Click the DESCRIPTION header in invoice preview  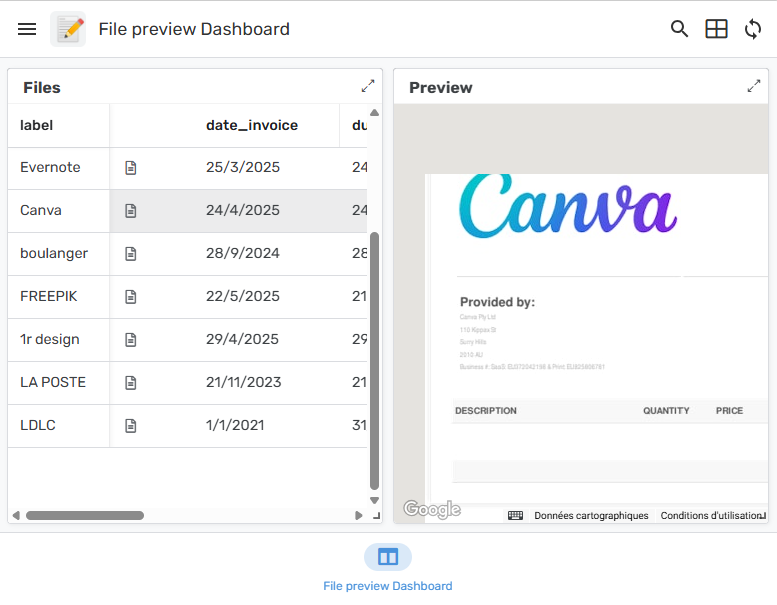pos(486,411)
